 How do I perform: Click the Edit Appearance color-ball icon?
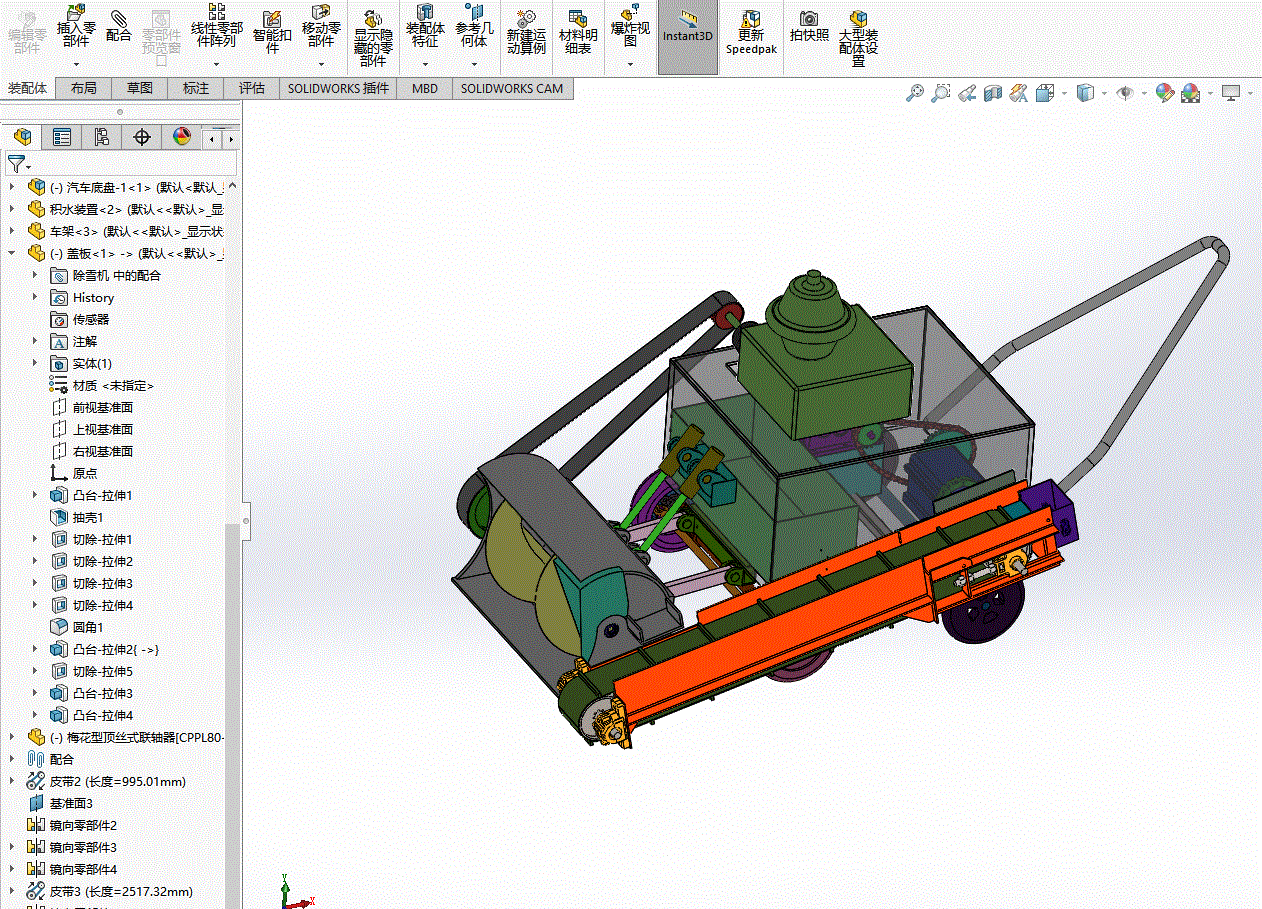(x=1164, y=93)
